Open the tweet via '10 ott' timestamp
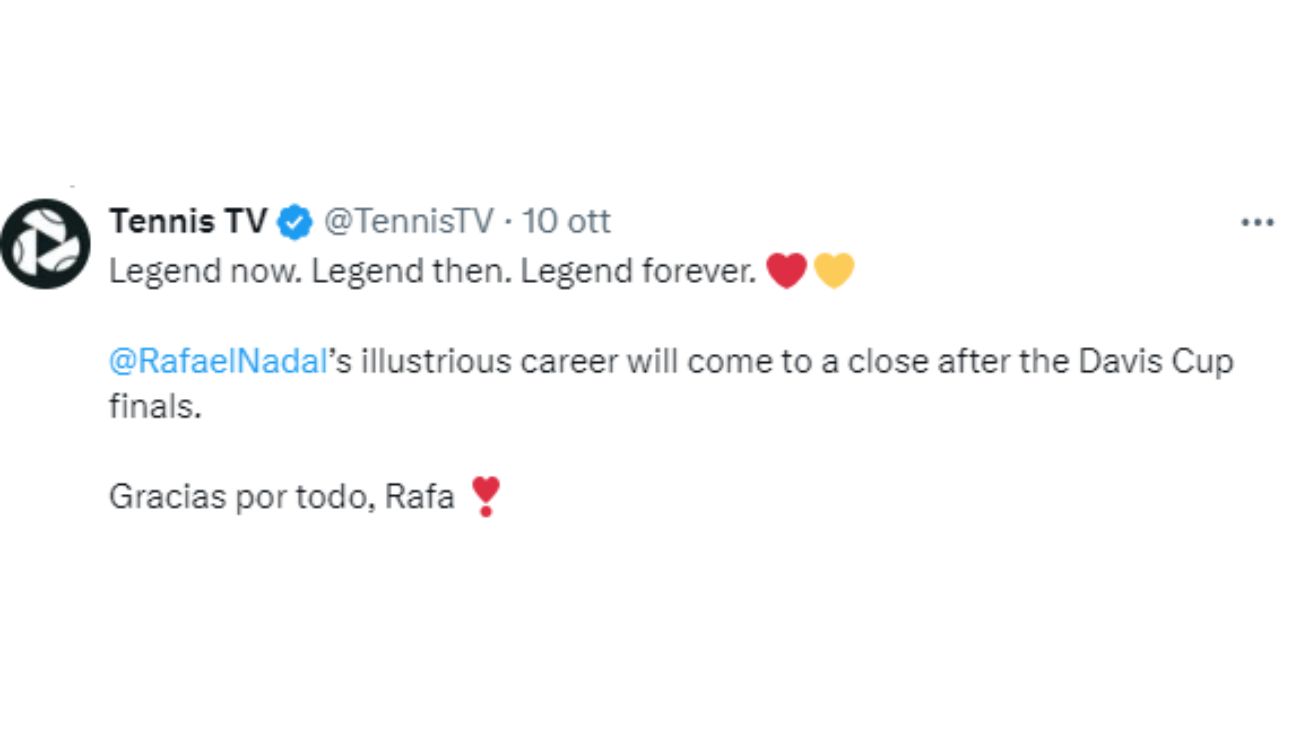 click(x=566, y=221)
